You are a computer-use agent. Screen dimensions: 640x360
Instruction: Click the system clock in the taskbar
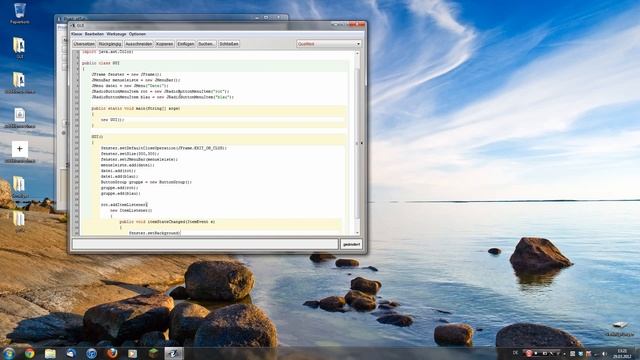622,353
